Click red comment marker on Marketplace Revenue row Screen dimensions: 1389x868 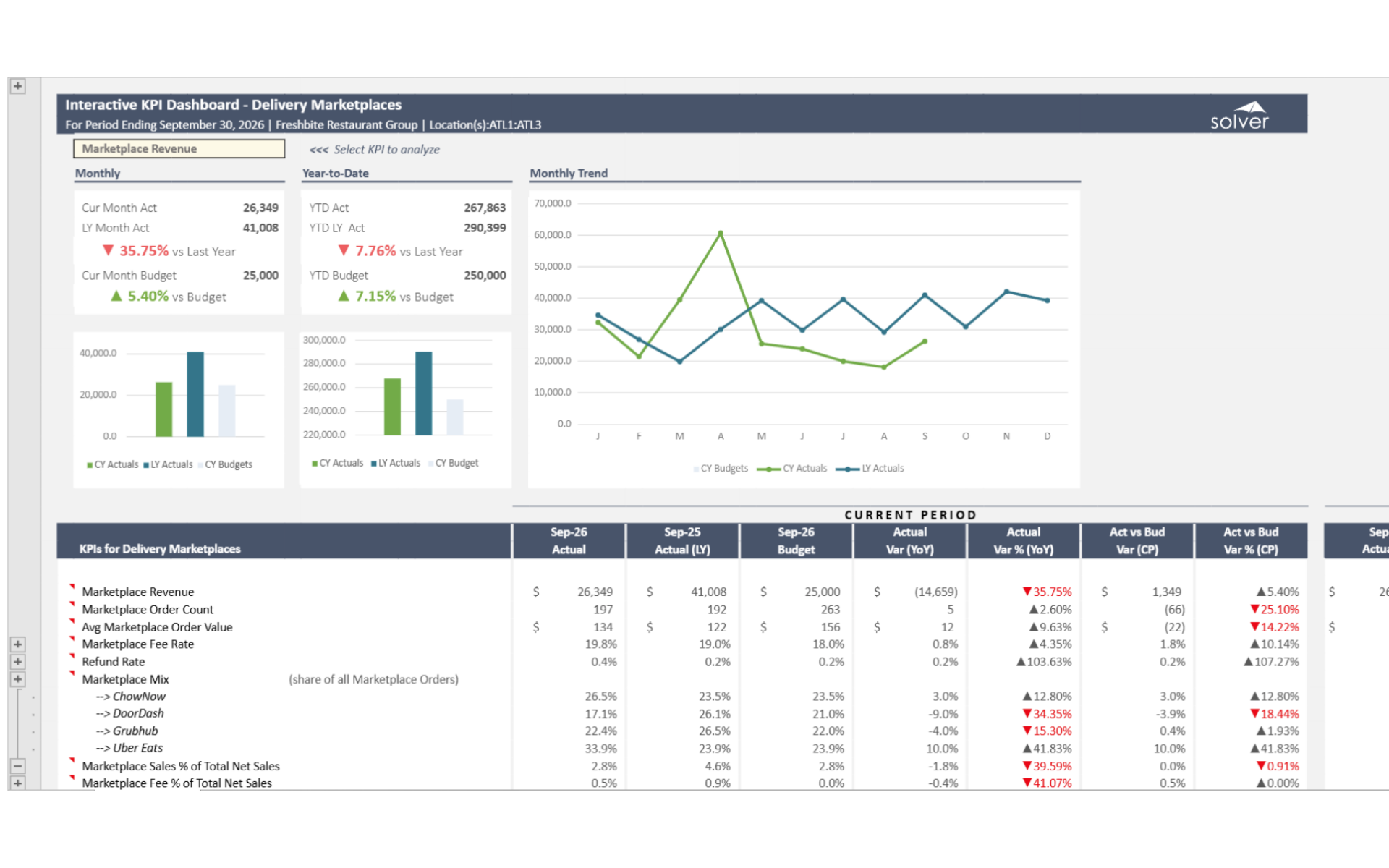click(x=72, y=585)
